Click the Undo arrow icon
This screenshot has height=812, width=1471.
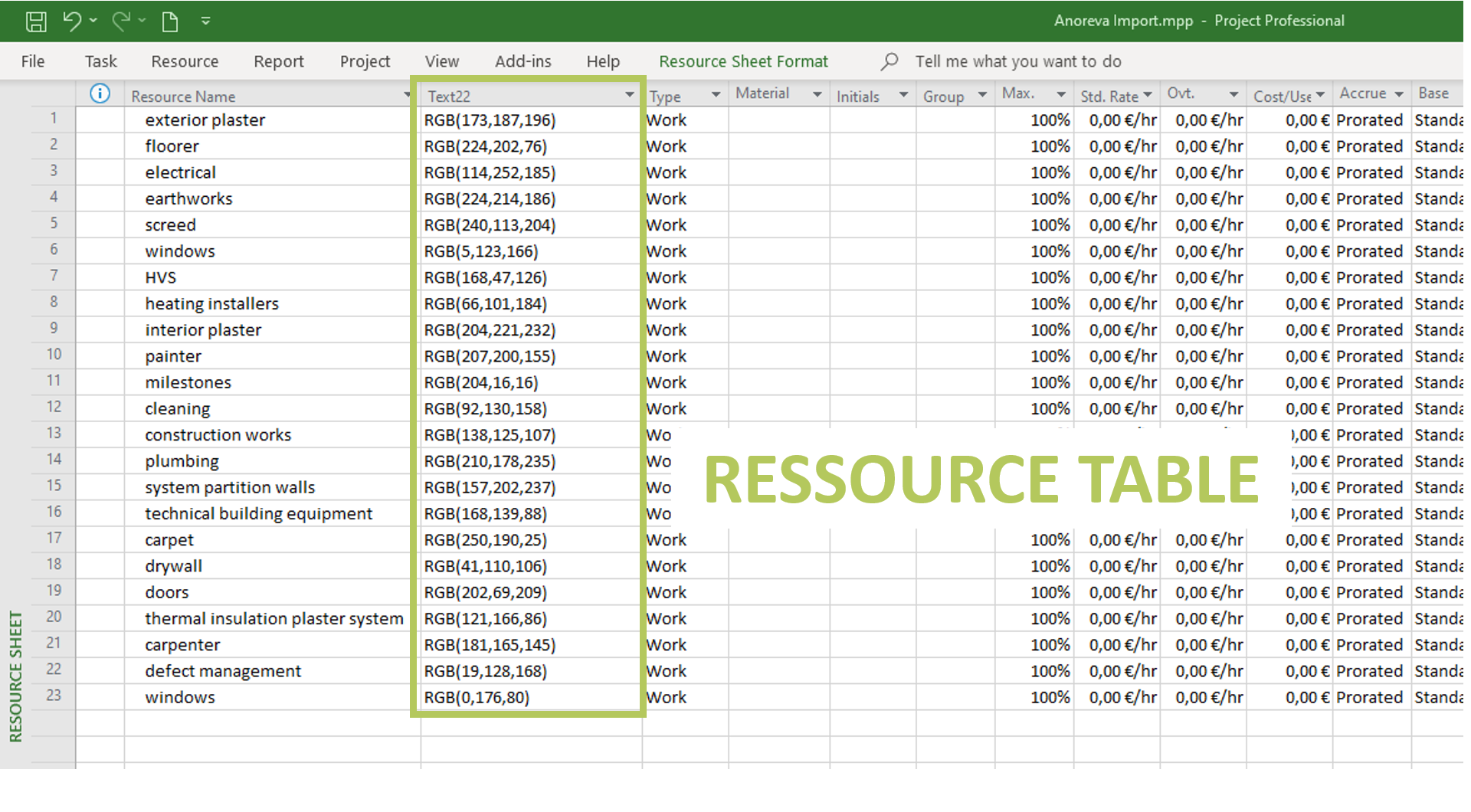coord(72,21)
